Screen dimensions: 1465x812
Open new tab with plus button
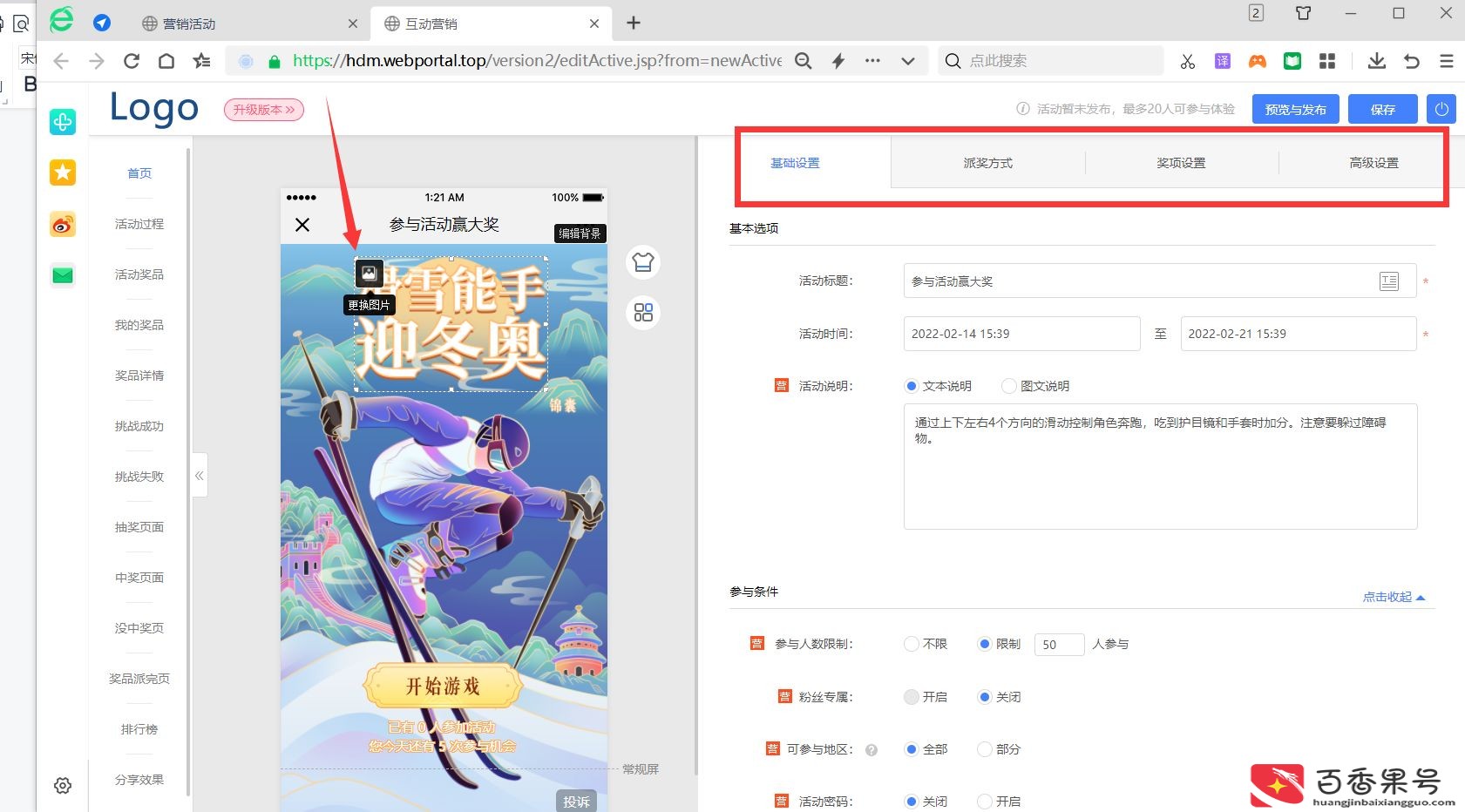pos(634,24)
